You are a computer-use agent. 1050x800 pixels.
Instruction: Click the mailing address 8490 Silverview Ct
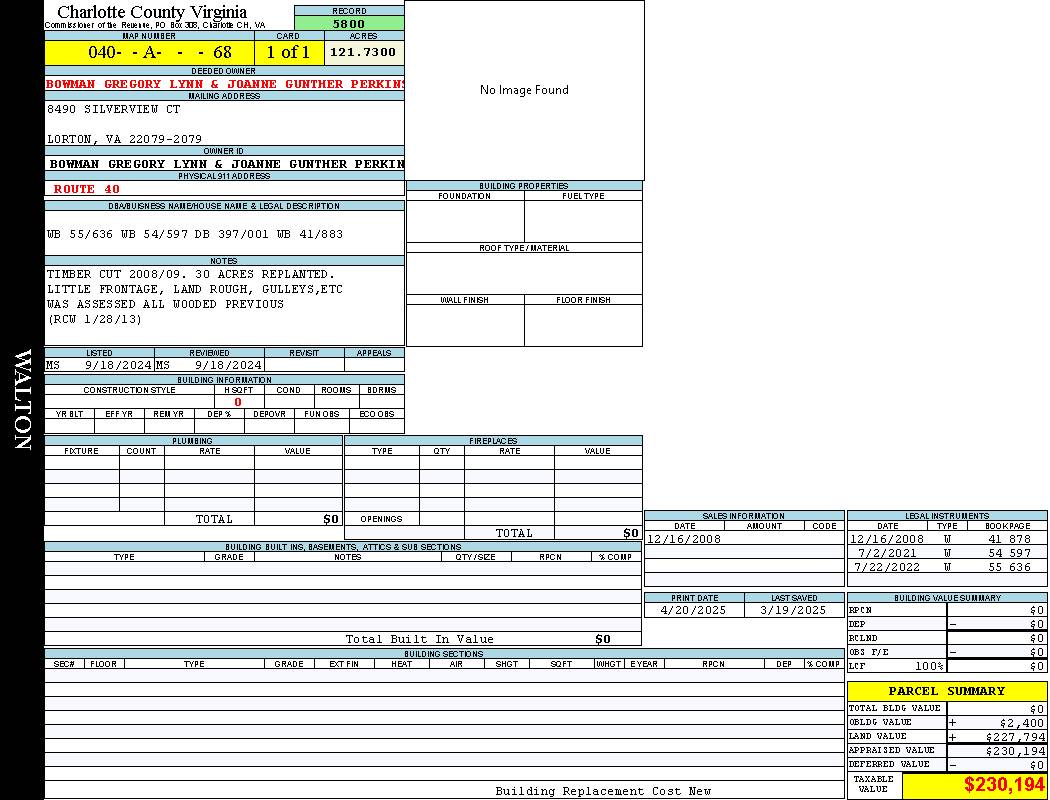click(x=114, y=109)
